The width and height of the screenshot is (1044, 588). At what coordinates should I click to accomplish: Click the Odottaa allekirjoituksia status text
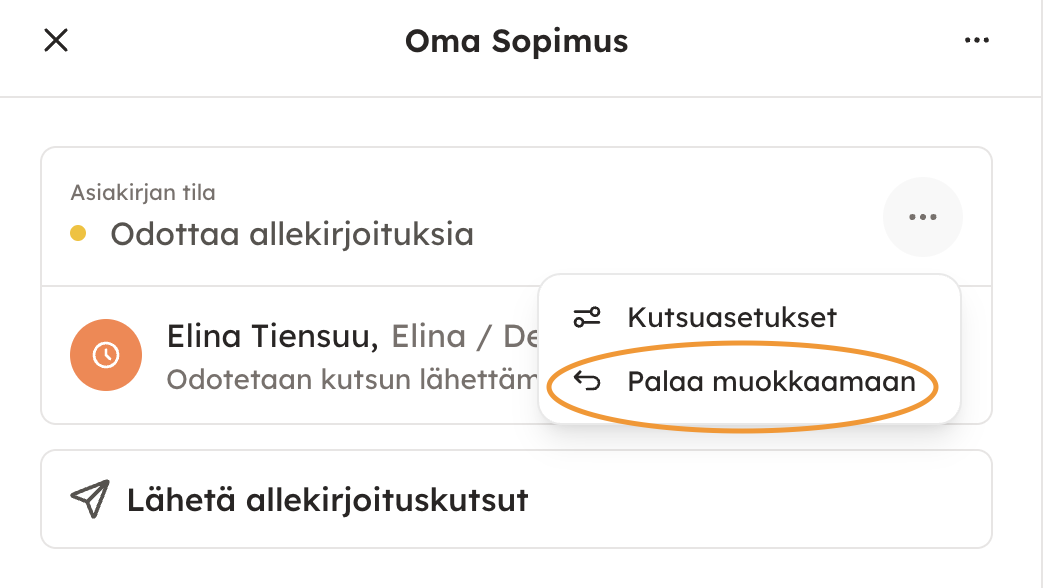291,234
